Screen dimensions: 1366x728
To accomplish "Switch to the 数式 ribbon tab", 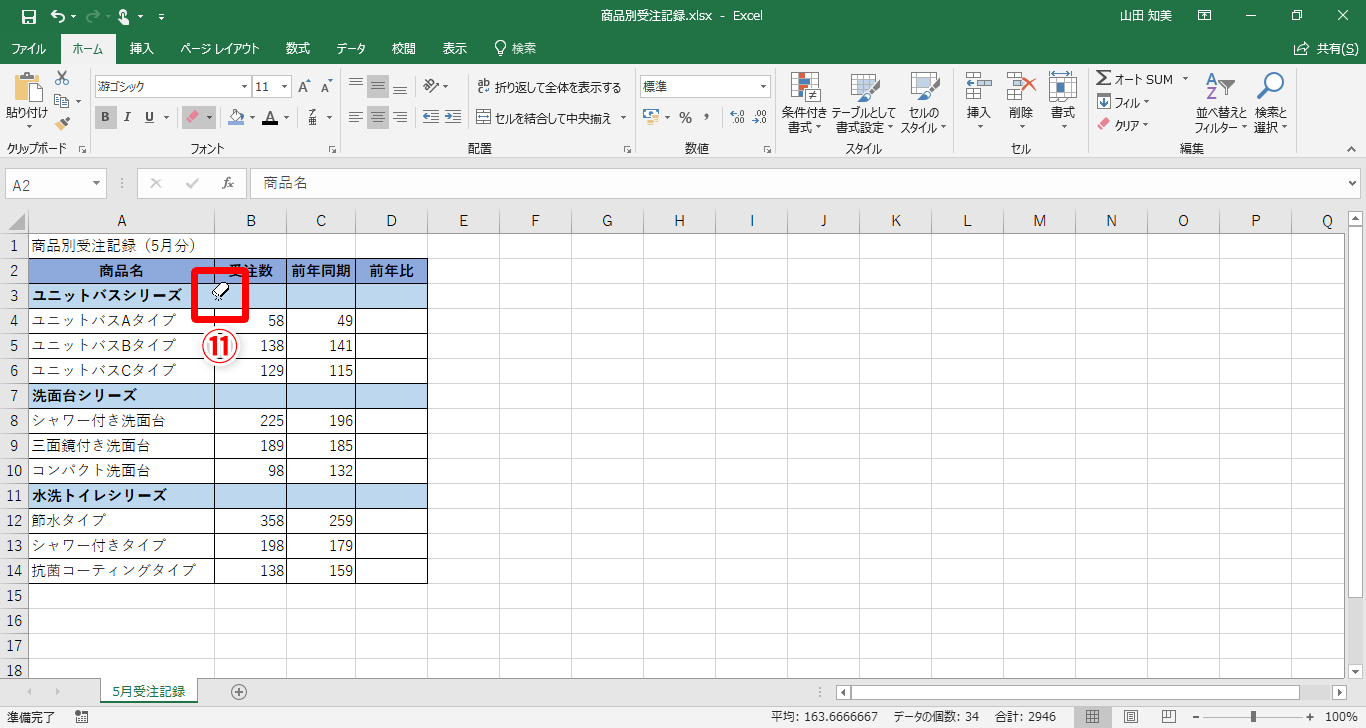I will 298,48.
